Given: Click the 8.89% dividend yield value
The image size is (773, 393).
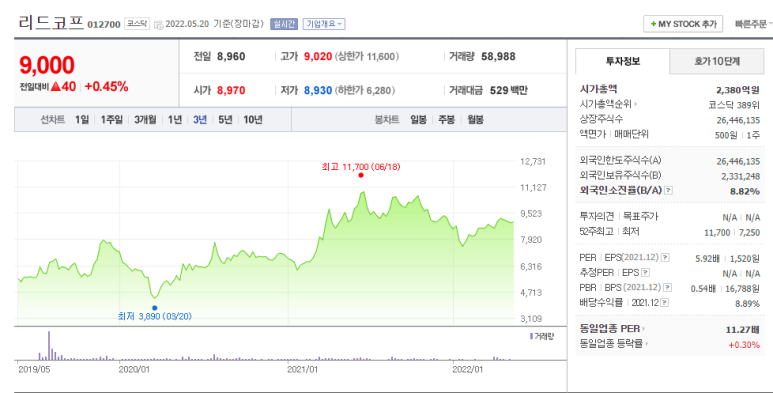Looking at the screenshot, I should [x=747, y=304].
